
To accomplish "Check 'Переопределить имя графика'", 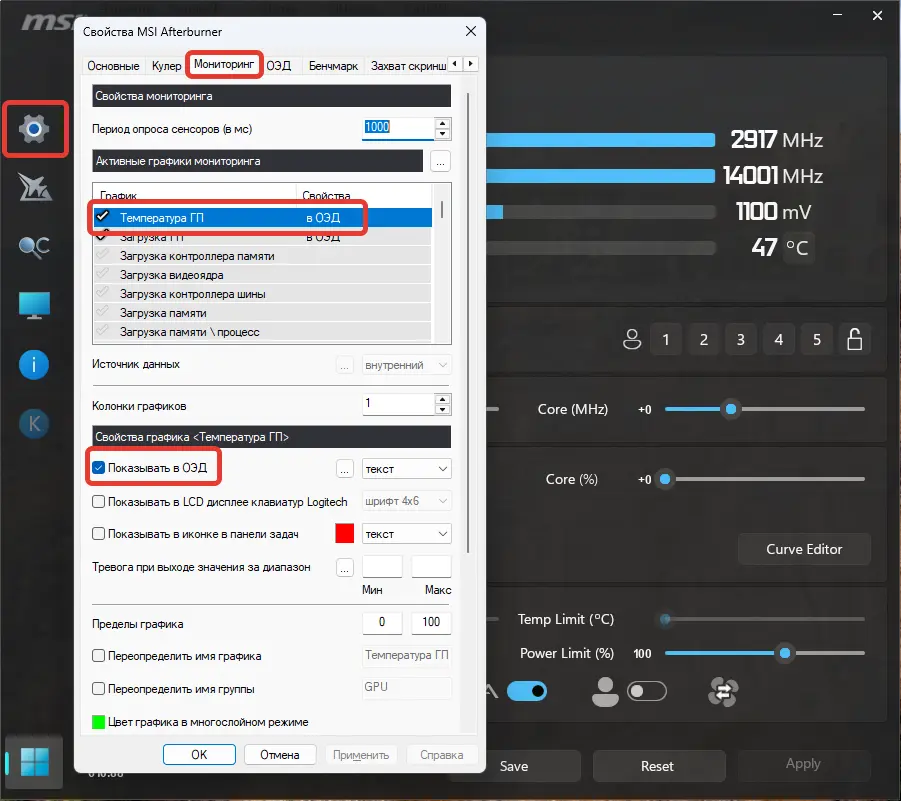I will (x=99, y=656).
